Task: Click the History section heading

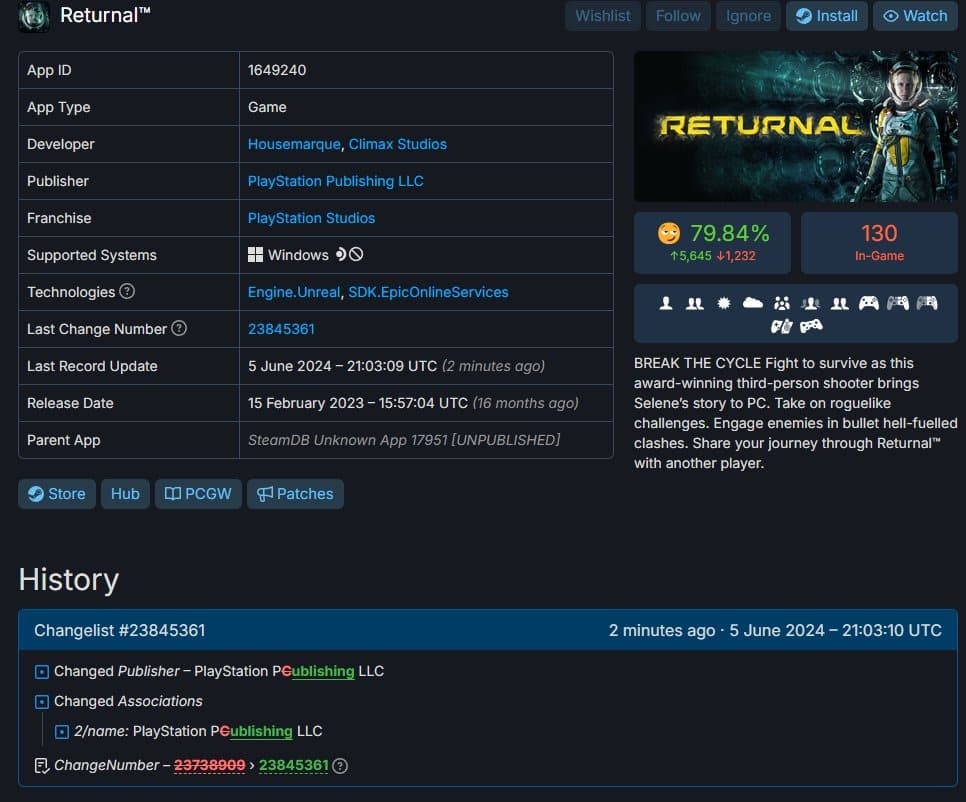Action: (x=68, y=580)
